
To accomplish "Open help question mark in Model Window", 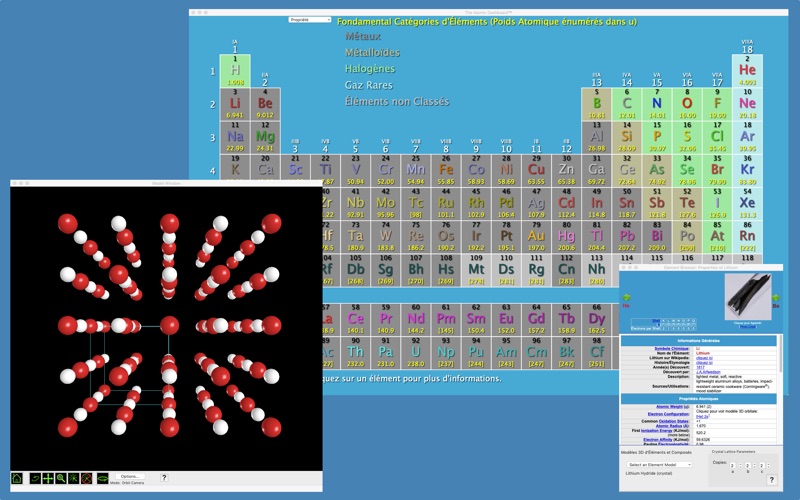I will [x=164, y=478].
